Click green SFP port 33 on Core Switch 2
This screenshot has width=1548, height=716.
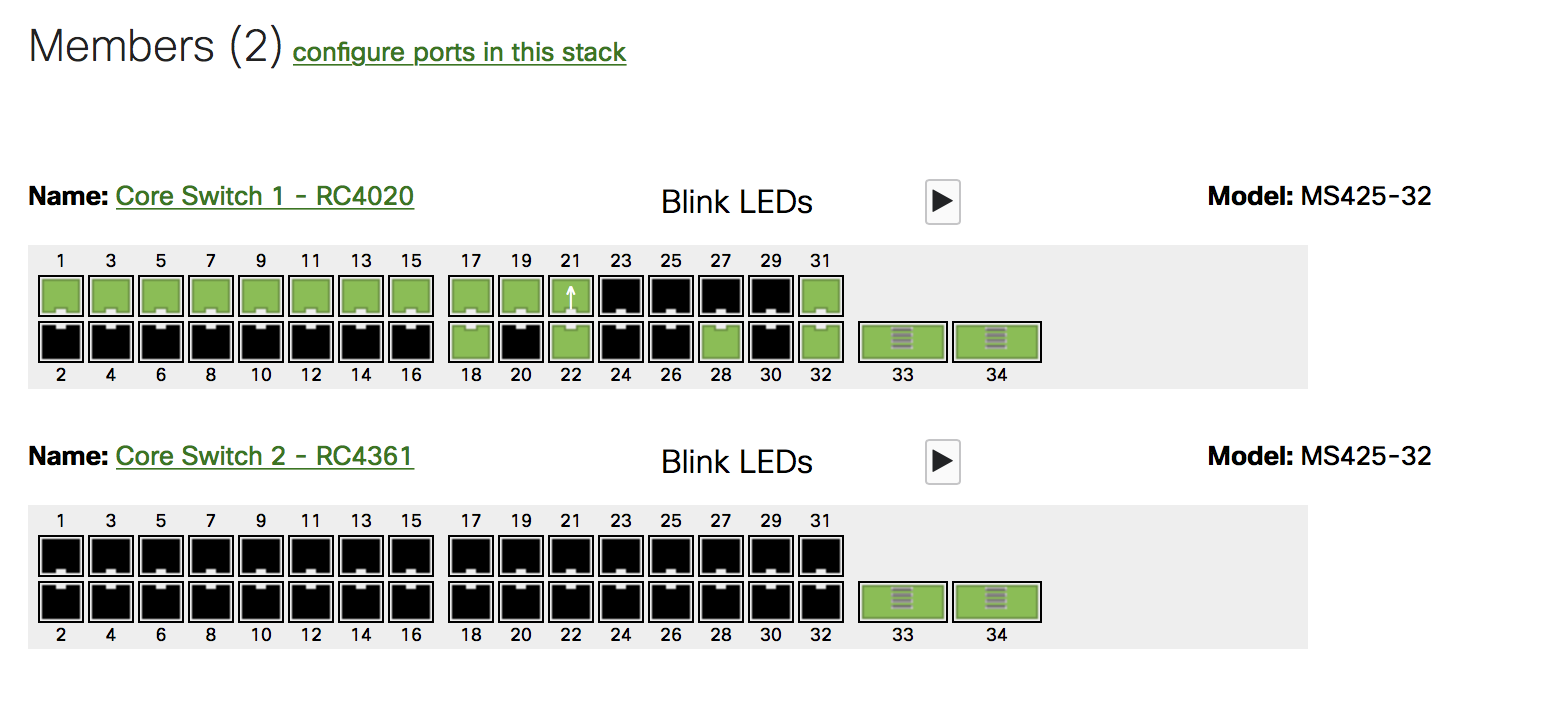click(902, 601)
